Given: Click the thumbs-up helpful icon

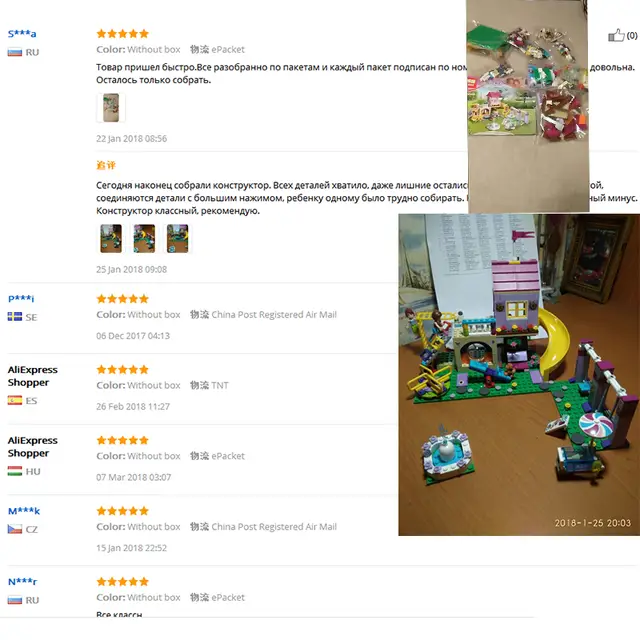Looking at the screenshot, I should (x=616, y=36).
